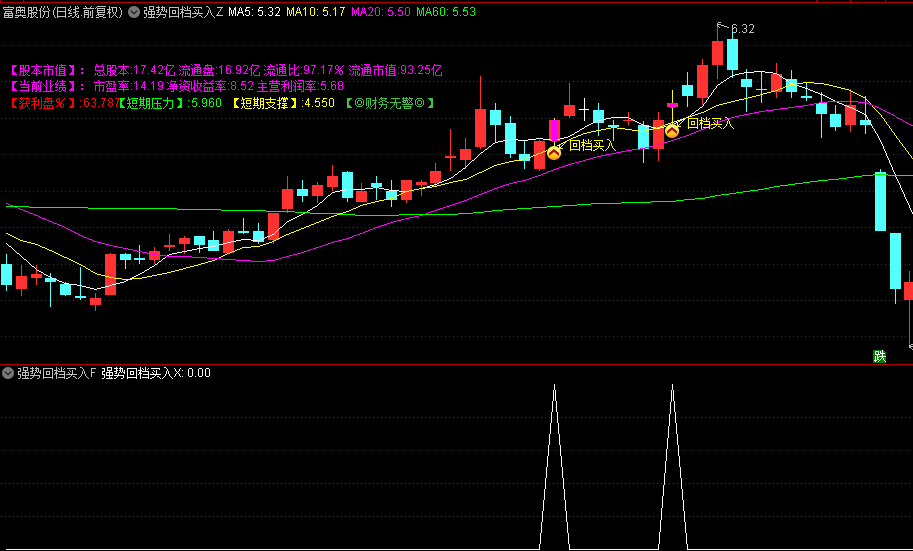Open the indicator menu beside 强势回档买入Z
The width and height of the screenshot is (913, 551).
pos(134,12)
